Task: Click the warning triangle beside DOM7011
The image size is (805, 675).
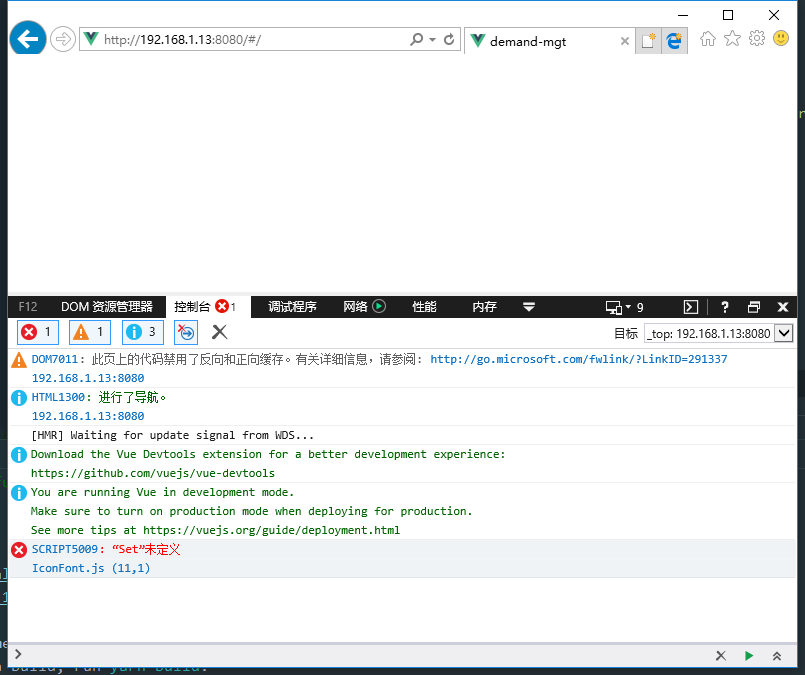Action: click(19, 360)
